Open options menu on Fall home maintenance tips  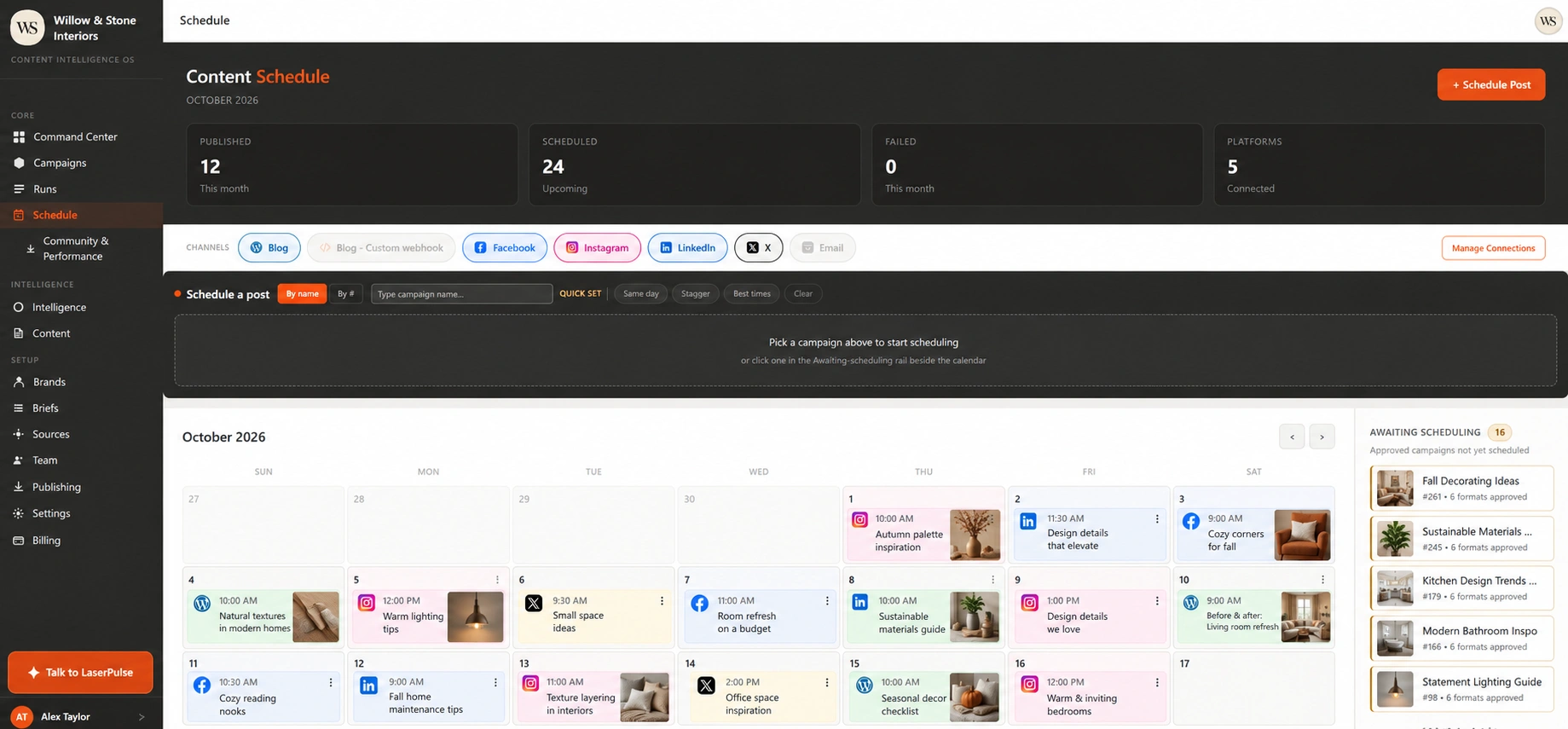click(495, 683)
